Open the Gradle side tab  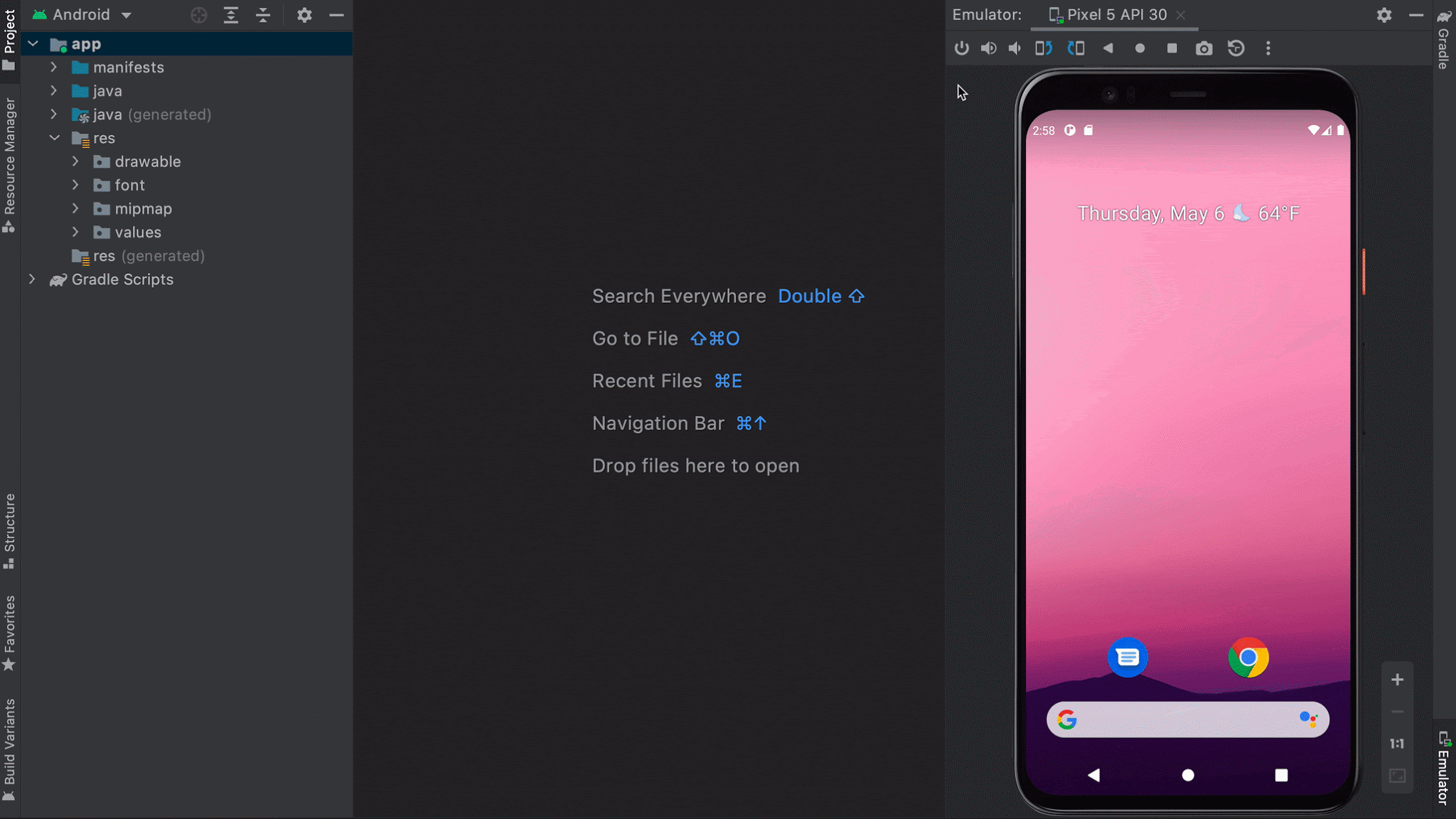tap(1444, 38)
